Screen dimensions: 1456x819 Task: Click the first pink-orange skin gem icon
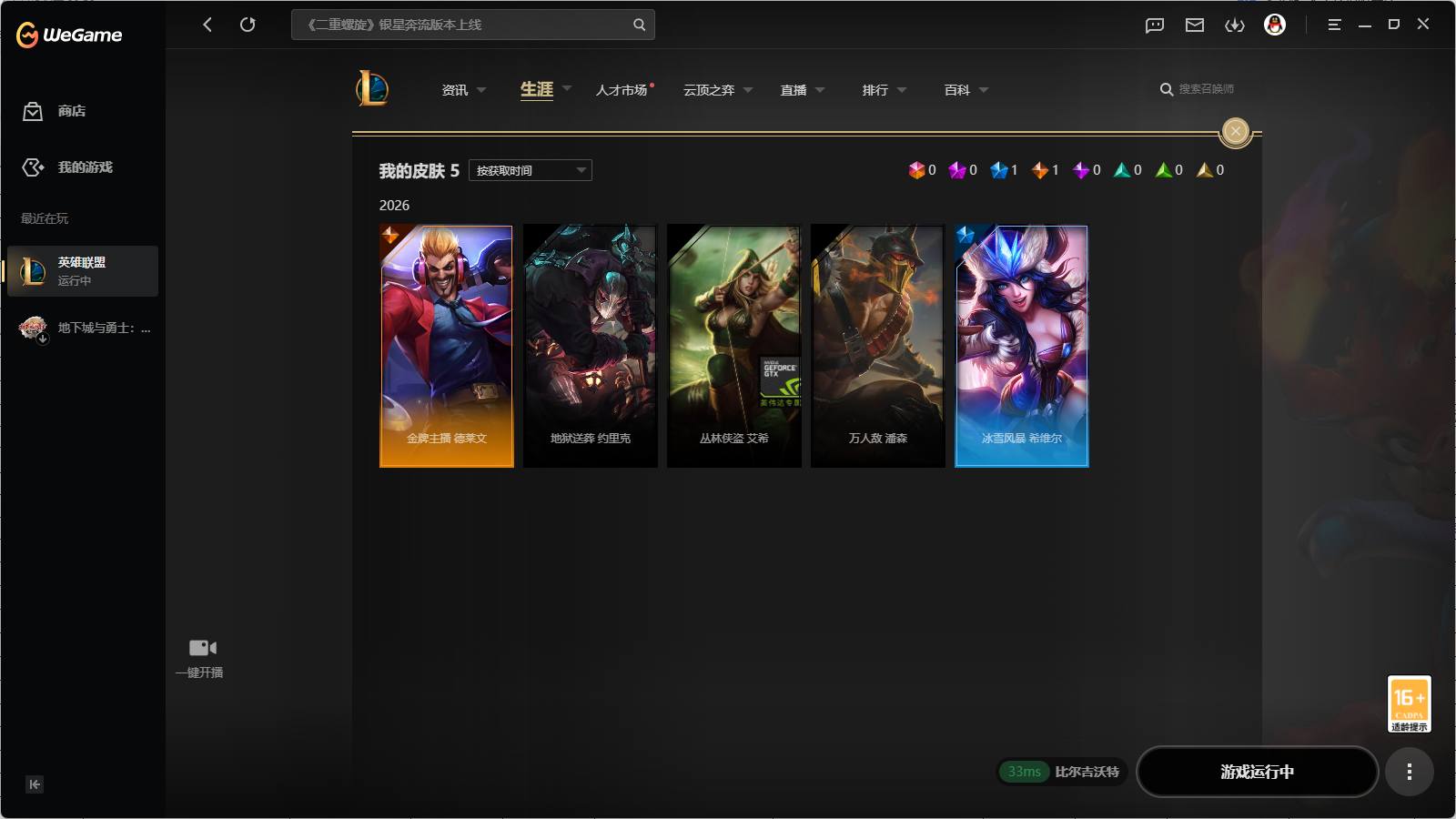tap(916, 170)
